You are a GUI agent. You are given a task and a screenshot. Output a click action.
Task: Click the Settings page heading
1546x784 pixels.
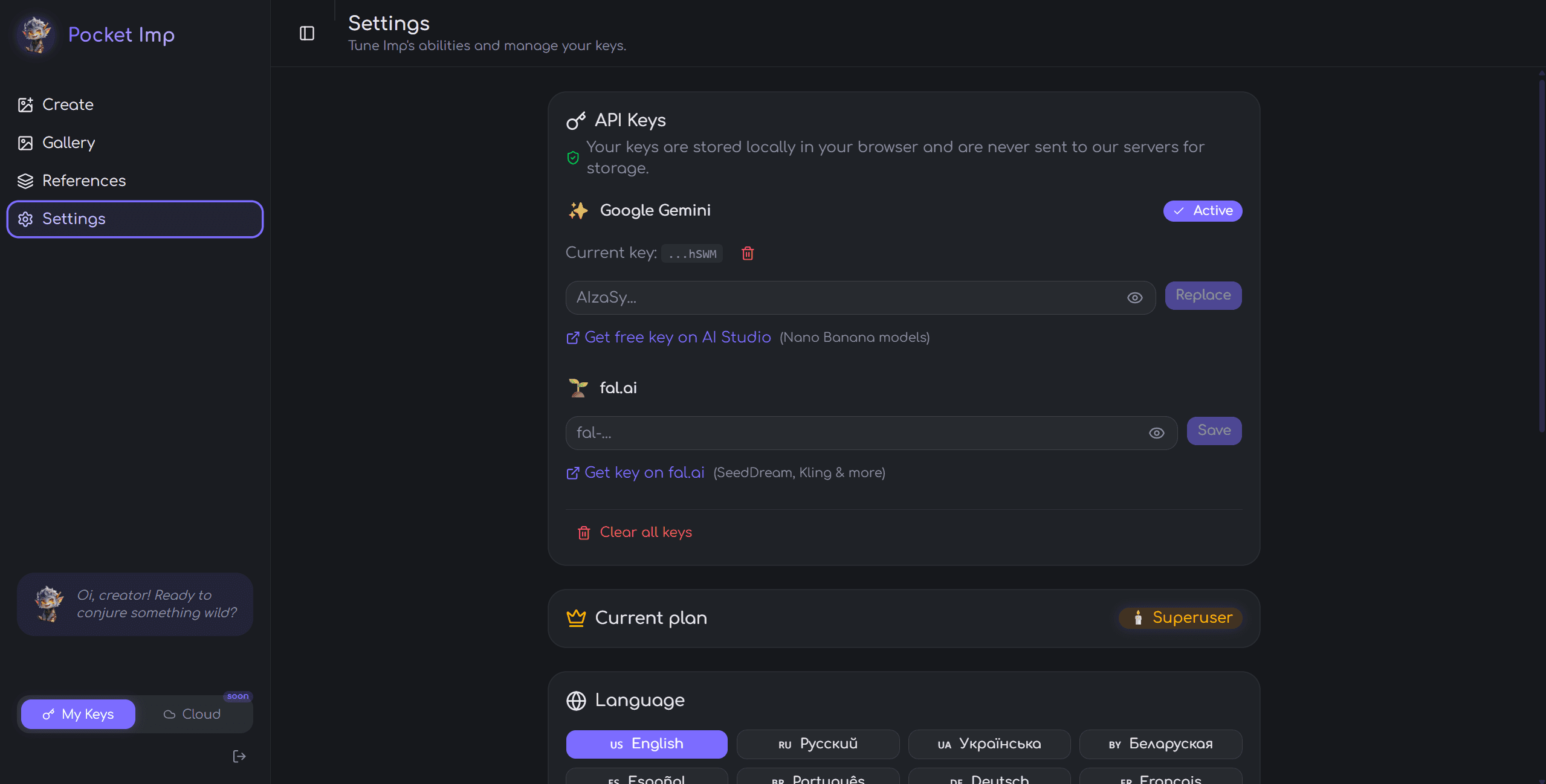(389, 24)
